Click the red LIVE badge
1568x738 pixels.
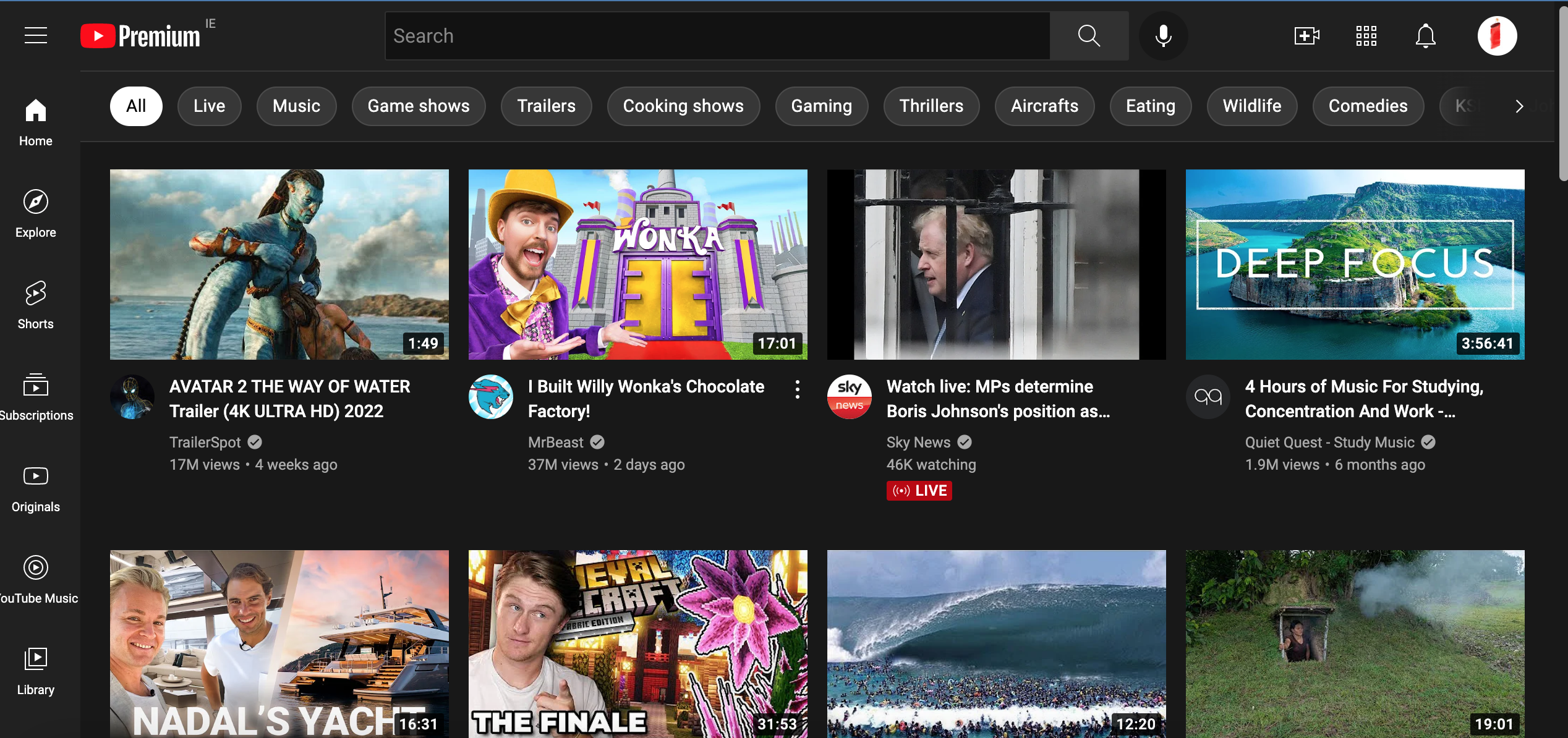click(919, 491)
